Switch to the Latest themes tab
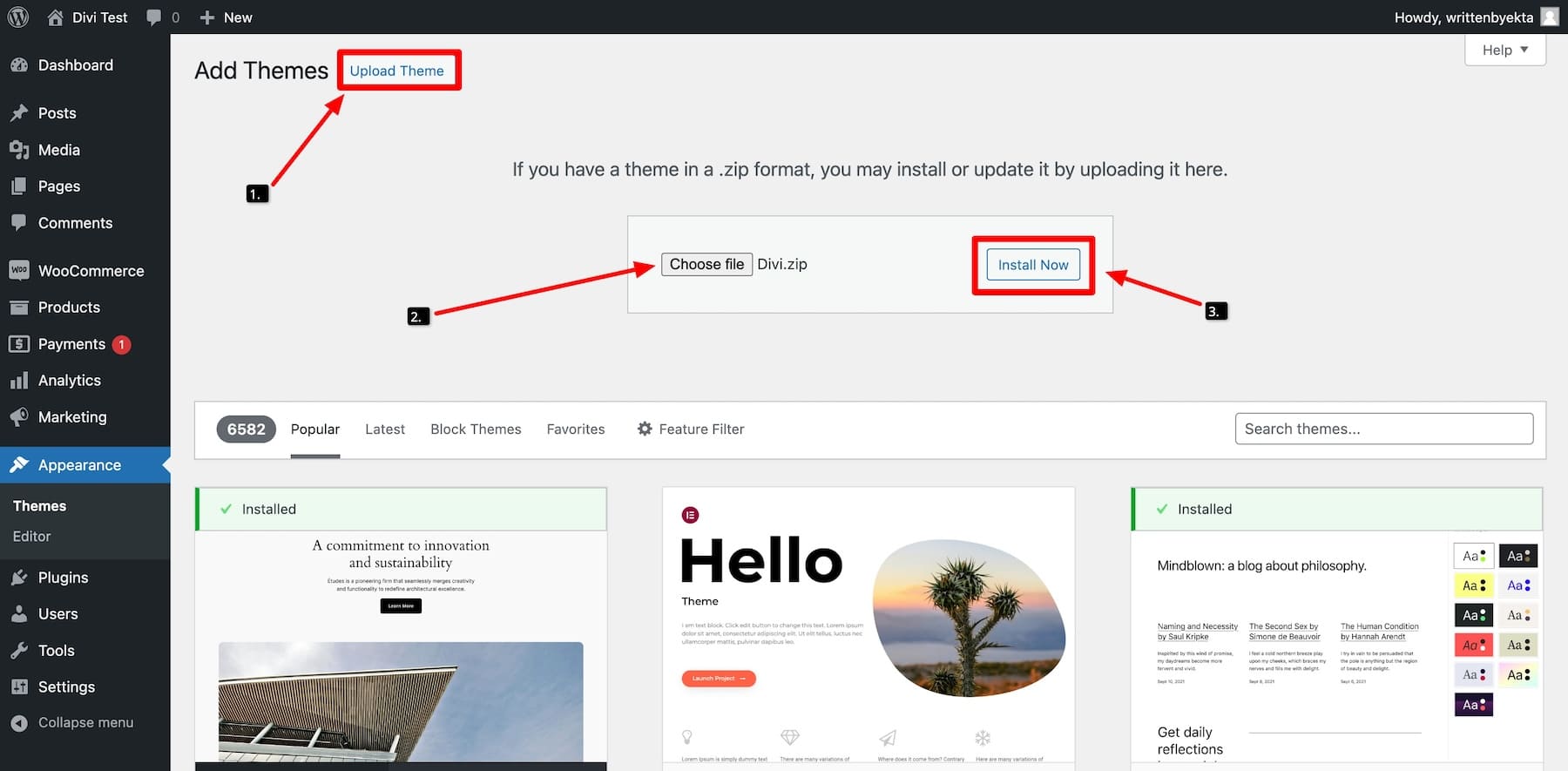This screenshot has width=1568, height=771. [x=385, y=429]
